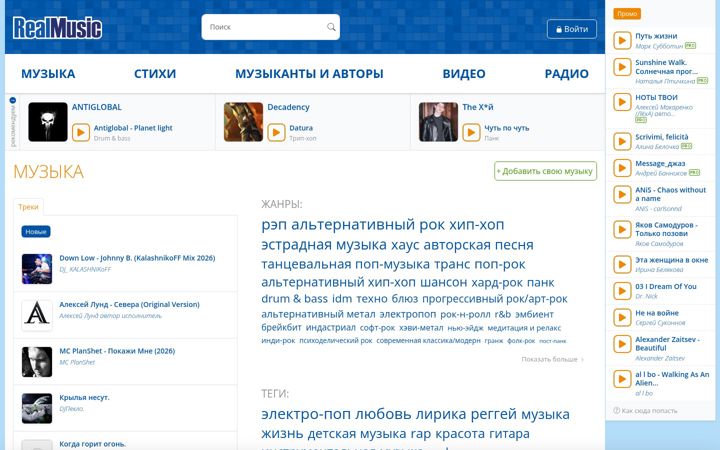Click the RealMusic logo

tap(57, 28)
